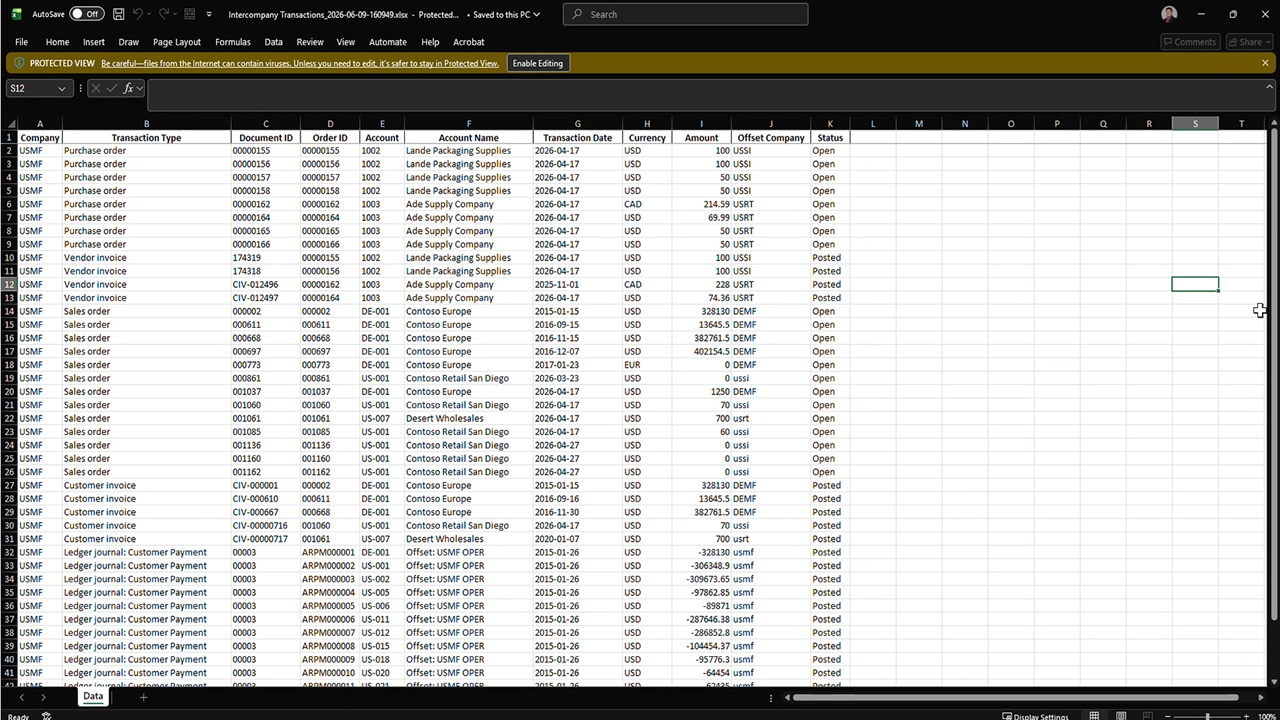
Task: Open Display Settings in status bar
Action: [x=1034, y=716]
